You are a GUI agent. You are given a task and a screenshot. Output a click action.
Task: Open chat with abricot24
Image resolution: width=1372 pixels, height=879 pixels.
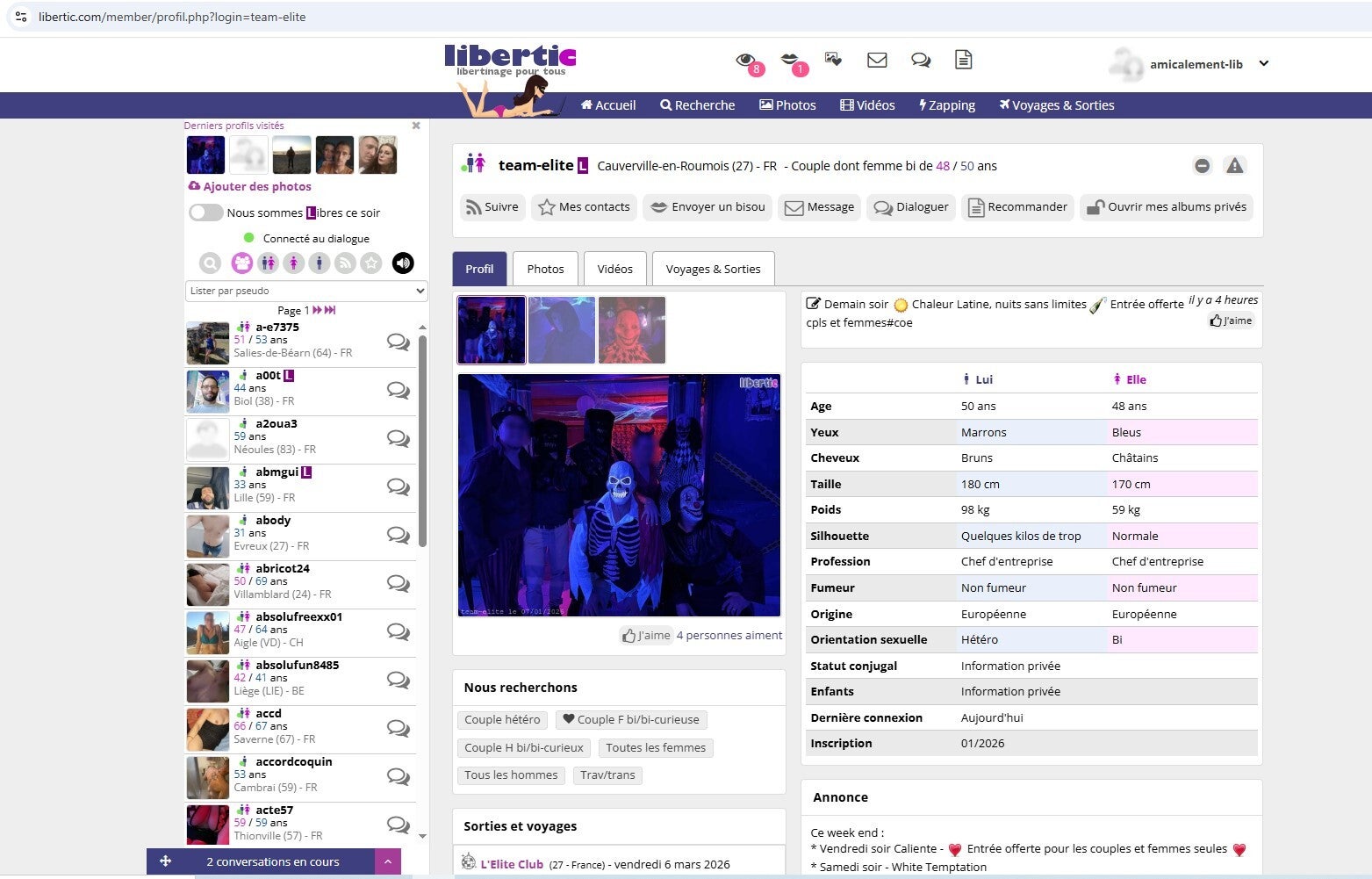[399, 583]
